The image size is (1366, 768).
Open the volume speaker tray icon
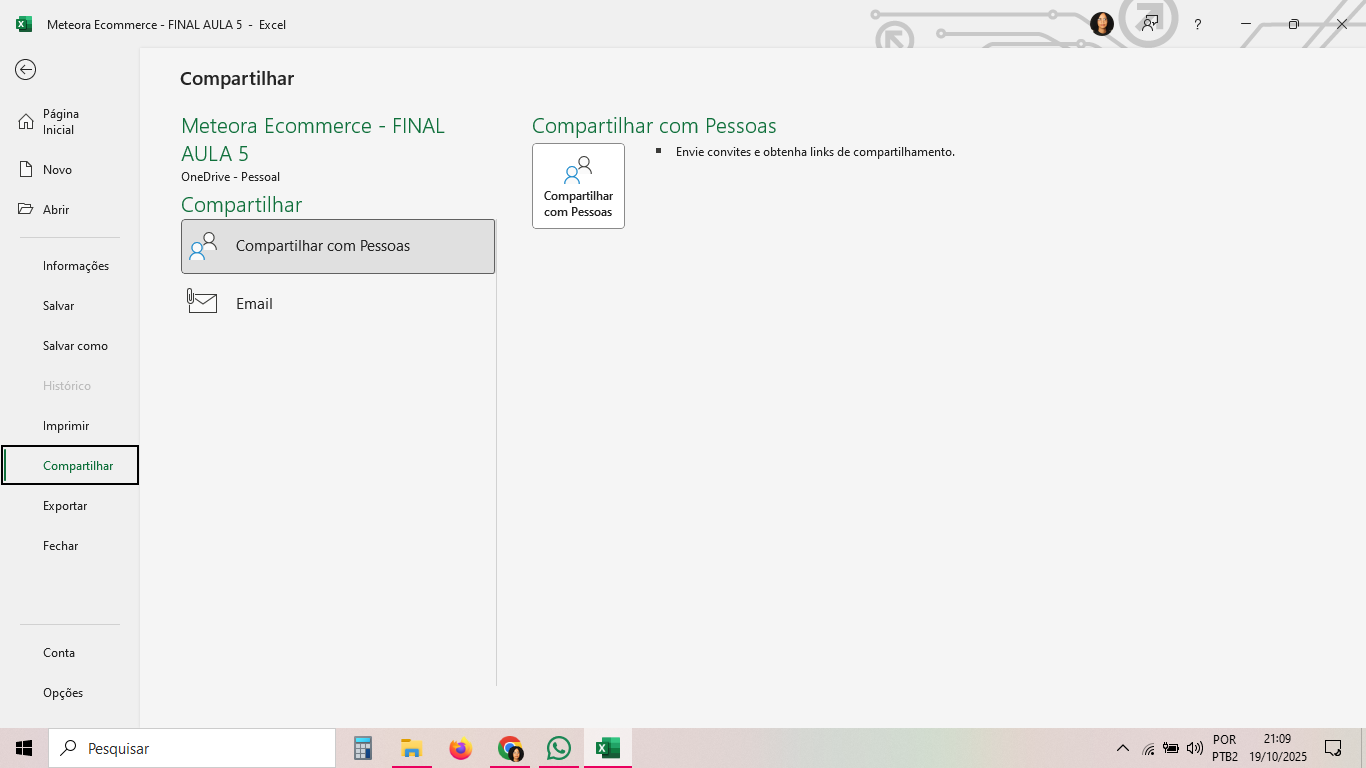tap(1194, 748)
